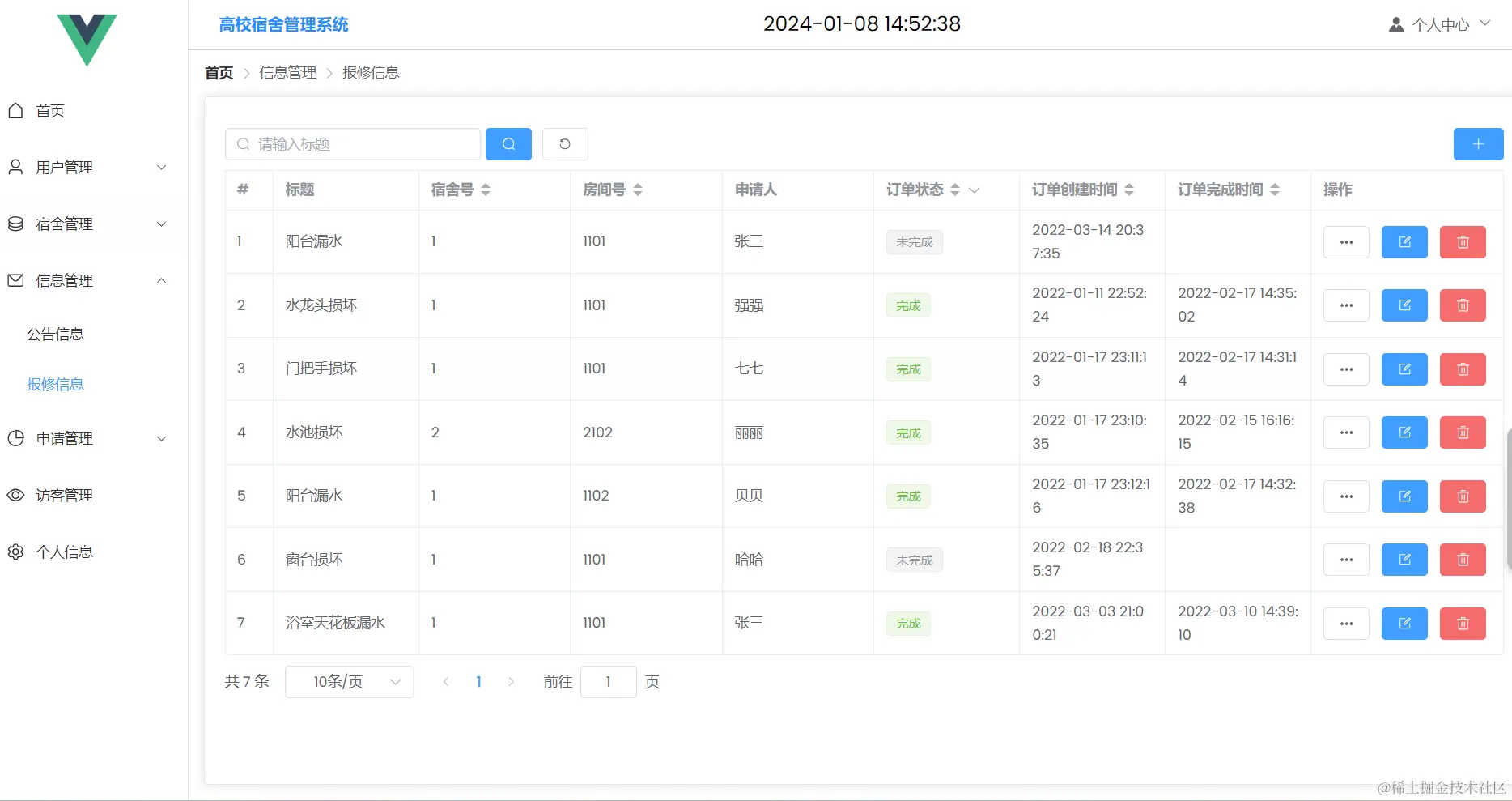Click the 报修信息 breadcrumb text

[x=371, y=73]
